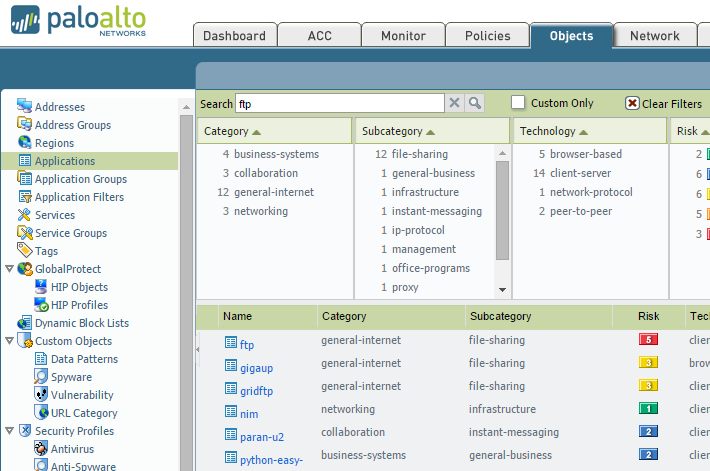This screenshot has height=471, width=710.
Task: Click the Subcategory table column header
Action: point(500,316)
